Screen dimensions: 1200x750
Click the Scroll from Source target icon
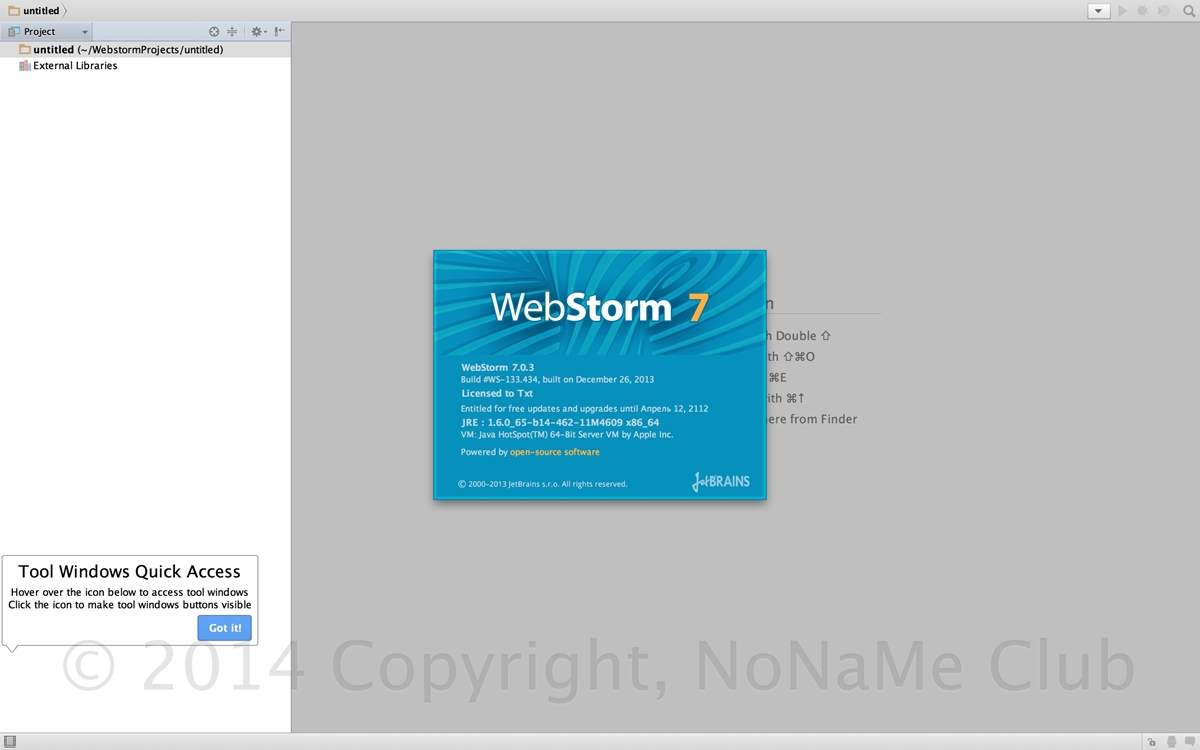tap(214, 32)
